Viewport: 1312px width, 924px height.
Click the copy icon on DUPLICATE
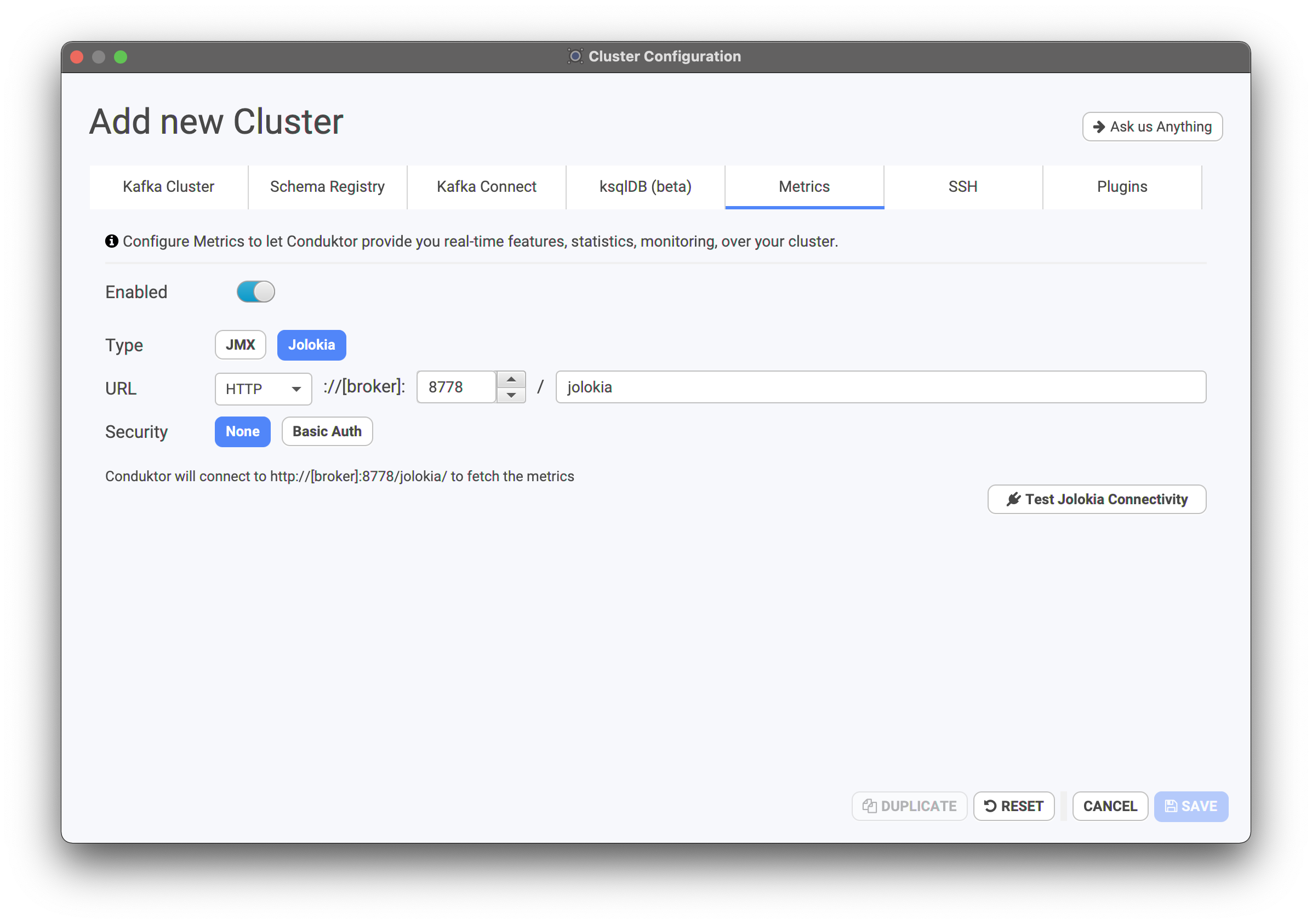click(x=869, y=806)
